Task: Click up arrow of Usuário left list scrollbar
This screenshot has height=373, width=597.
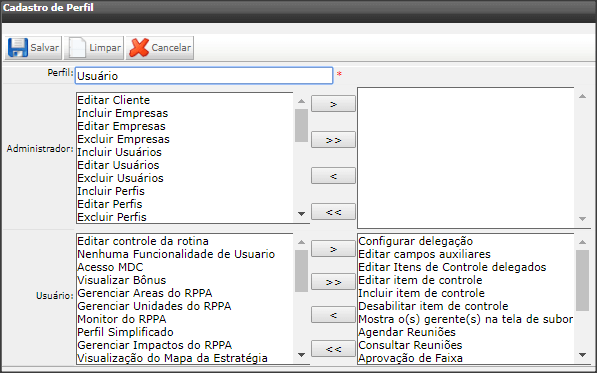Action: [x=301, y=242]
